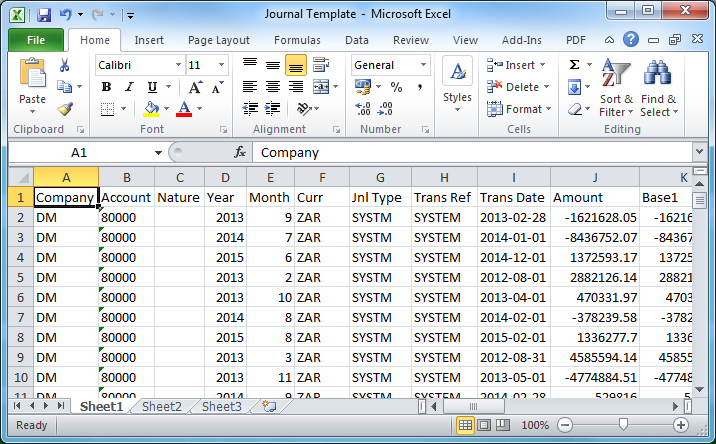
Task: Open the Formulas ribbon tab
Action: (x=297, y=40)
